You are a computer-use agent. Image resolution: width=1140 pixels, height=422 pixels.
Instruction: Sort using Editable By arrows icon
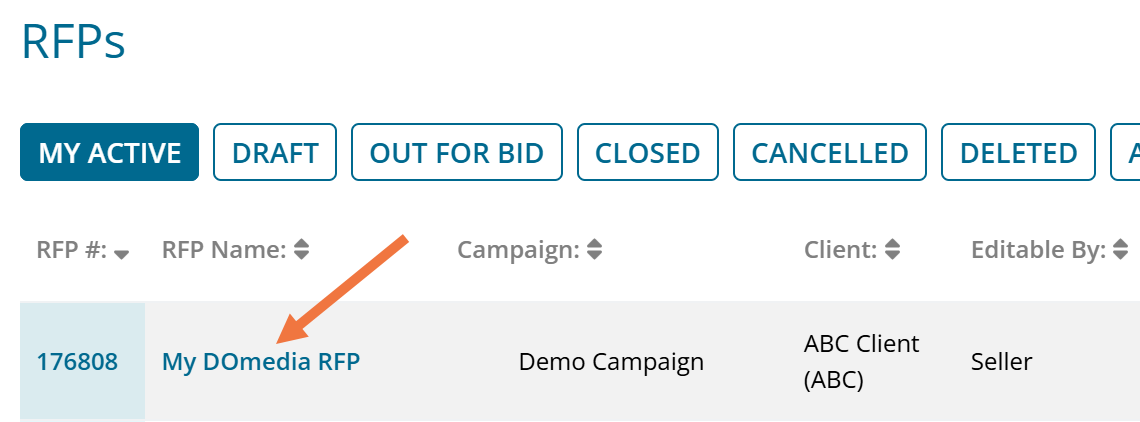point(1121,250)
